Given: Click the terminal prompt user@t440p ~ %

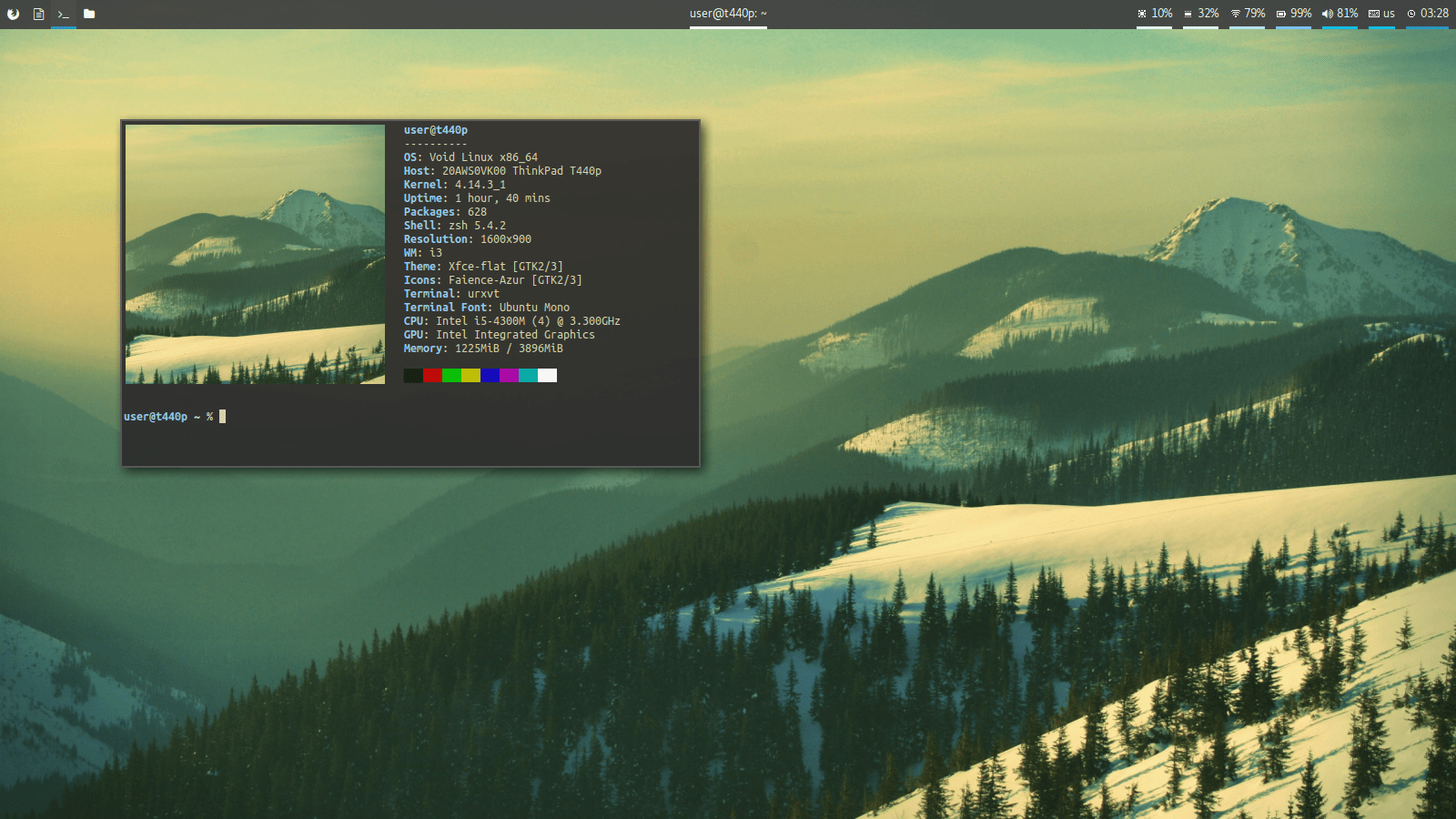Looking at the screenshot, I should tap(168, 417).
